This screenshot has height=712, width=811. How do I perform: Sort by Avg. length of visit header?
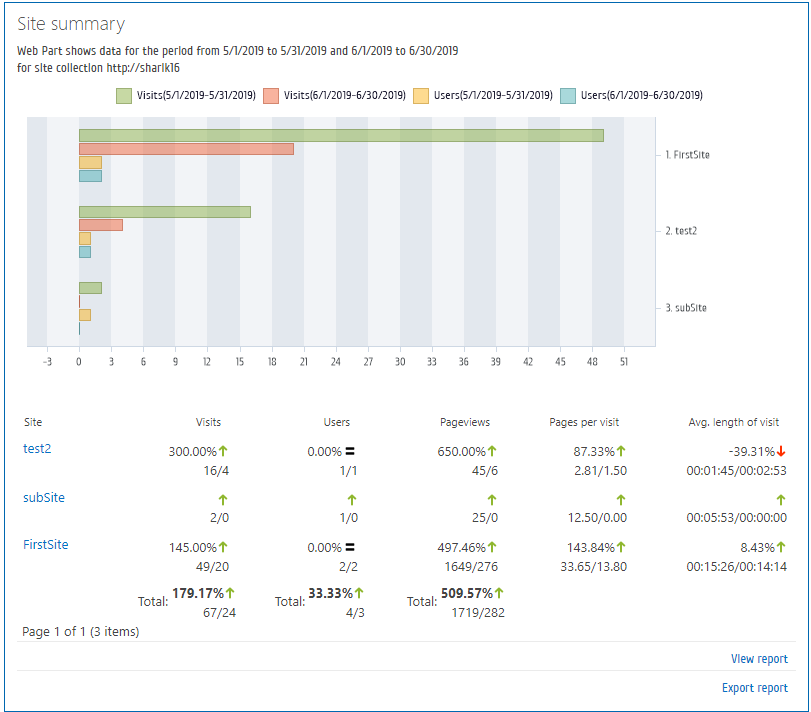click(x=733, y=422)
